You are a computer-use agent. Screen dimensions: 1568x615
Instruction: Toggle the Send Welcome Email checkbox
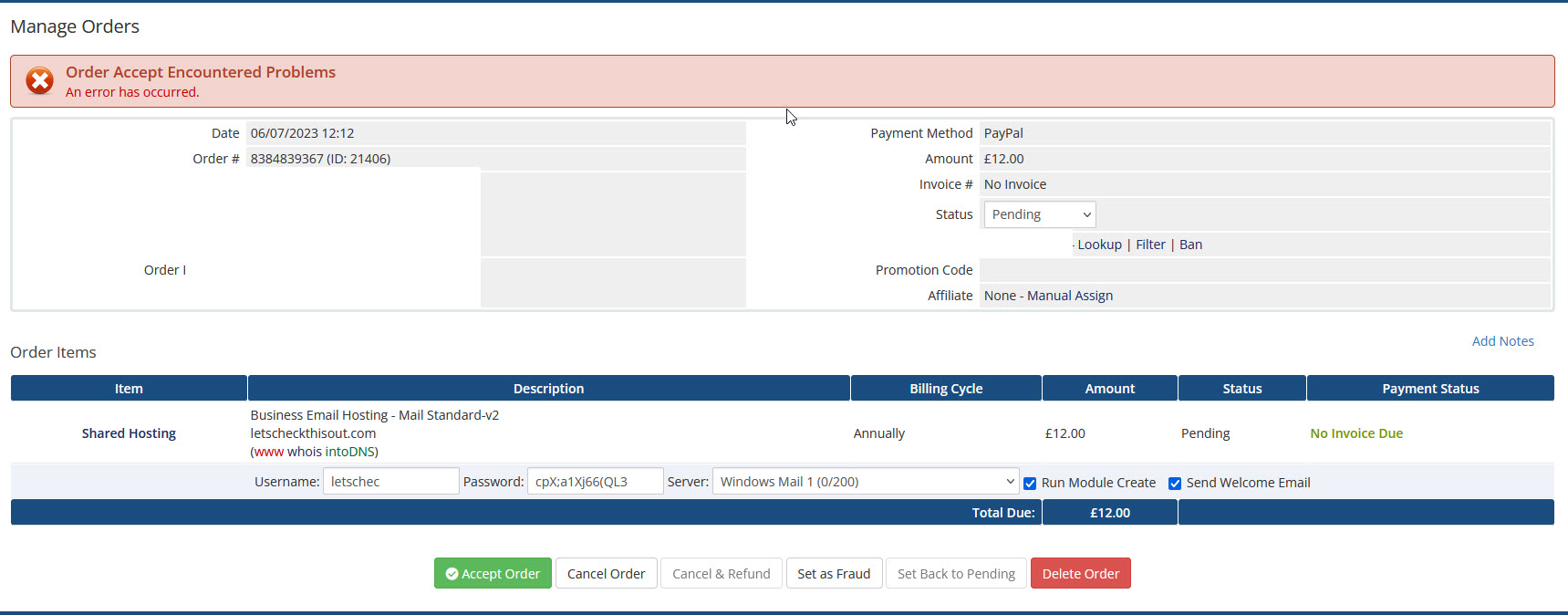pyautogui.click(x=1175, y=484)
